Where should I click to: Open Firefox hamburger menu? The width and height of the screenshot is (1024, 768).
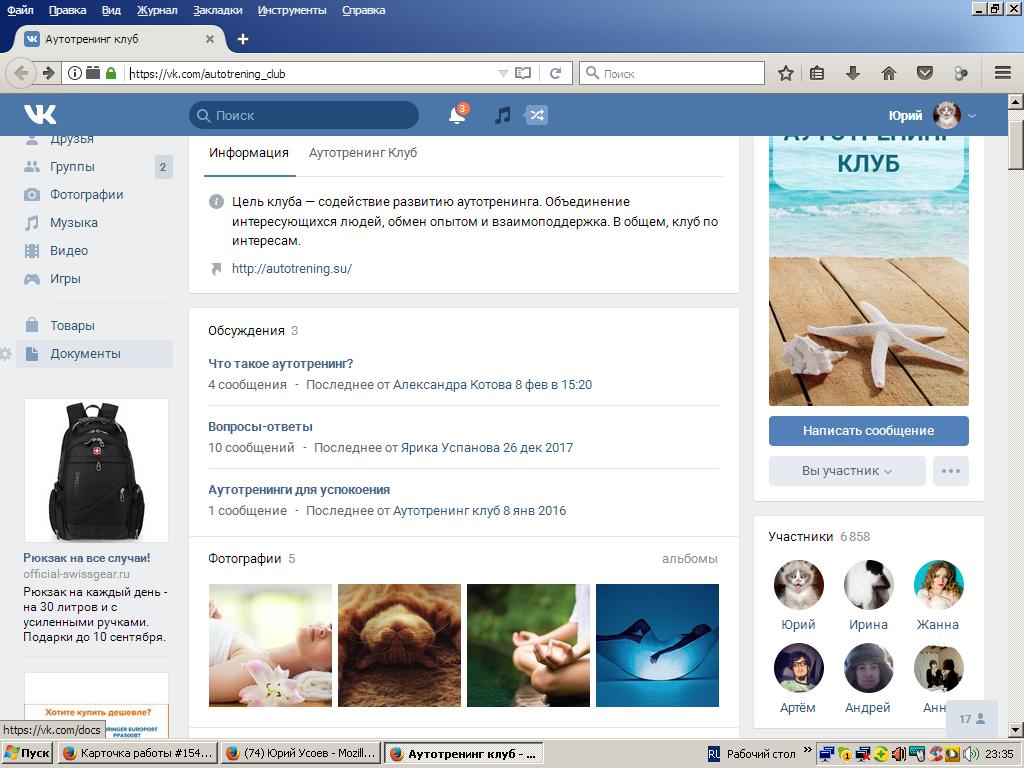[1003, 73]
